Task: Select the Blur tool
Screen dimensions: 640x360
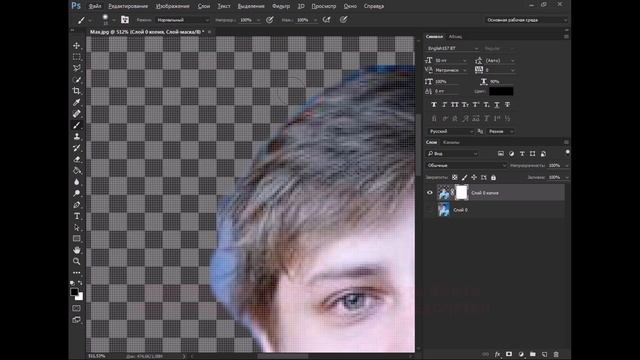Action: pos(76,182)
